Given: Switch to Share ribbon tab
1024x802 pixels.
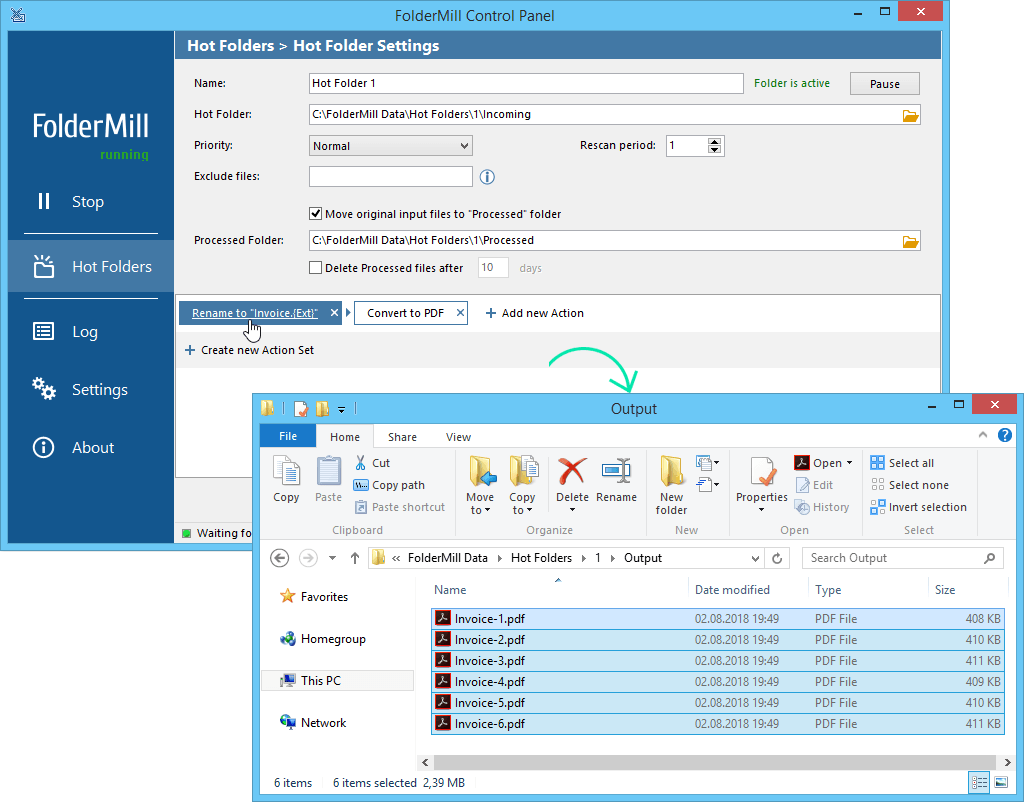Looking at the screenshot, I should (x=402, y=437).
